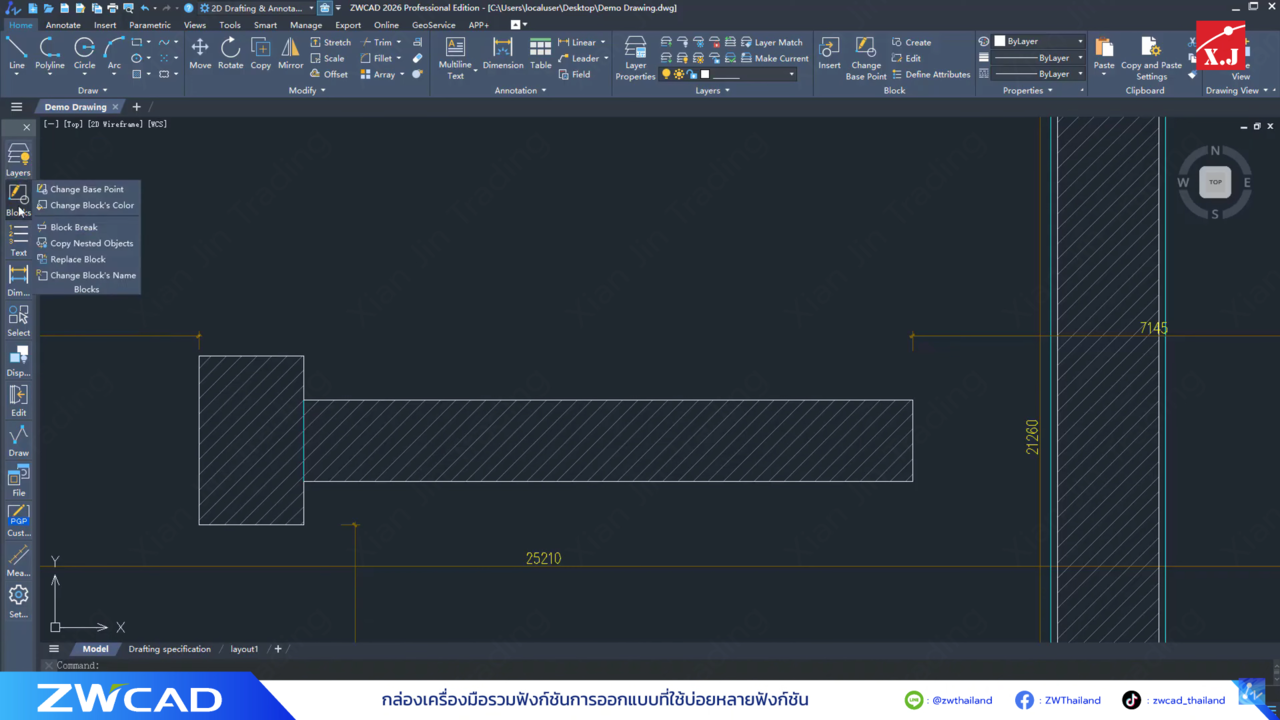The height and width of the screenshot is (720, 1280).
Task: Select Change Block's Color menu entry
Action: [x=86, y=205]
